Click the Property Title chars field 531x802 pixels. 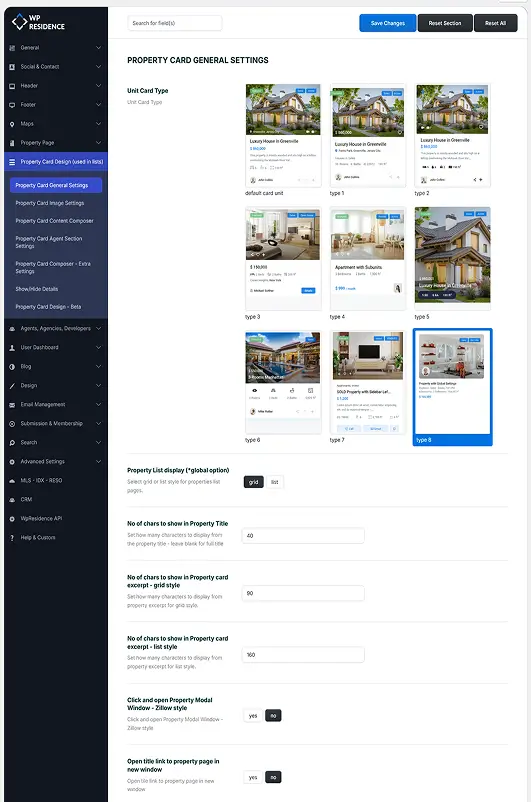(x=303, y=536)
